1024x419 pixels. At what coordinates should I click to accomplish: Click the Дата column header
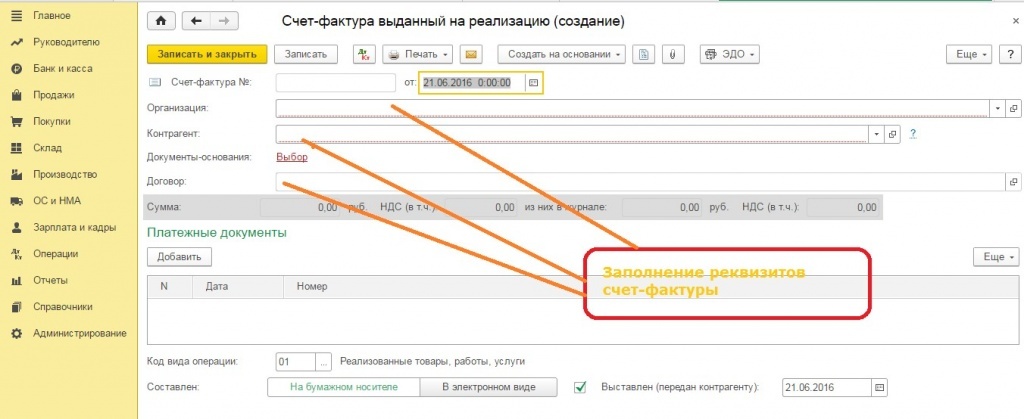pos(238,286)
